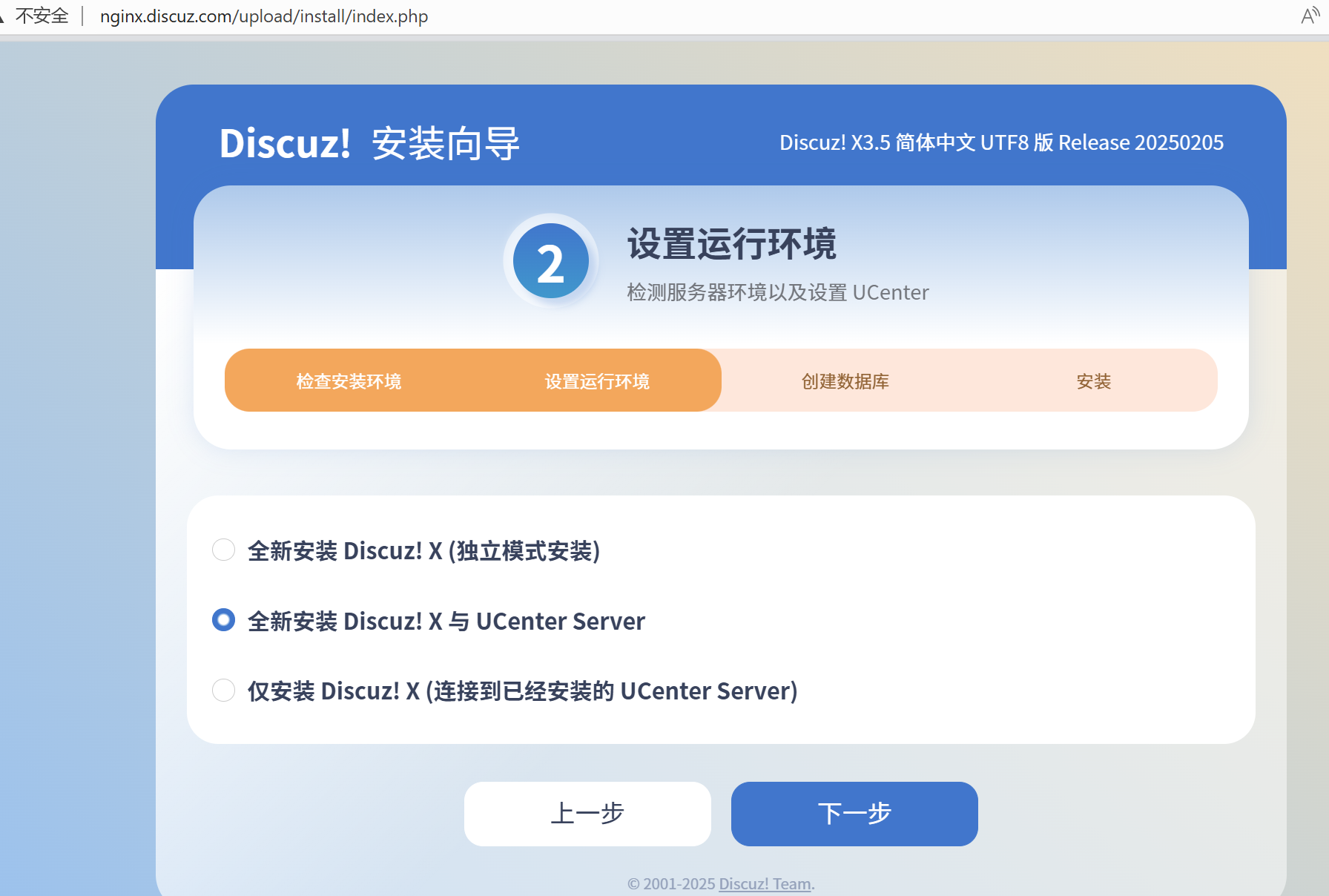Click the 安装 step tab
The width and height of the screenshot is (1329, 896).
(1094, 381)
